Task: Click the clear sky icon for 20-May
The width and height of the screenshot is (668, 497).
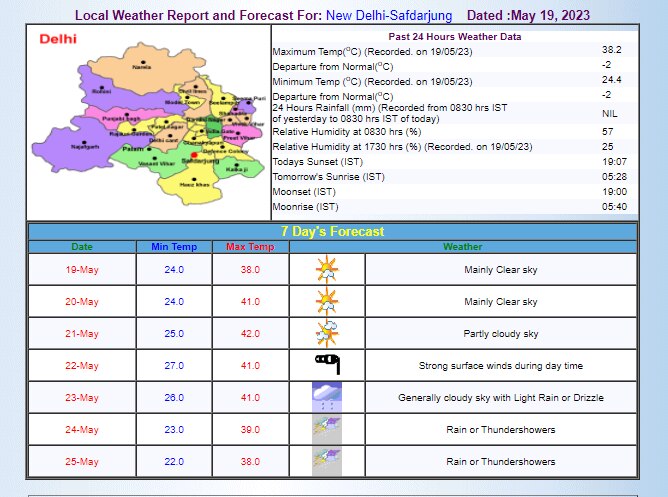Action: coord(327,301)
